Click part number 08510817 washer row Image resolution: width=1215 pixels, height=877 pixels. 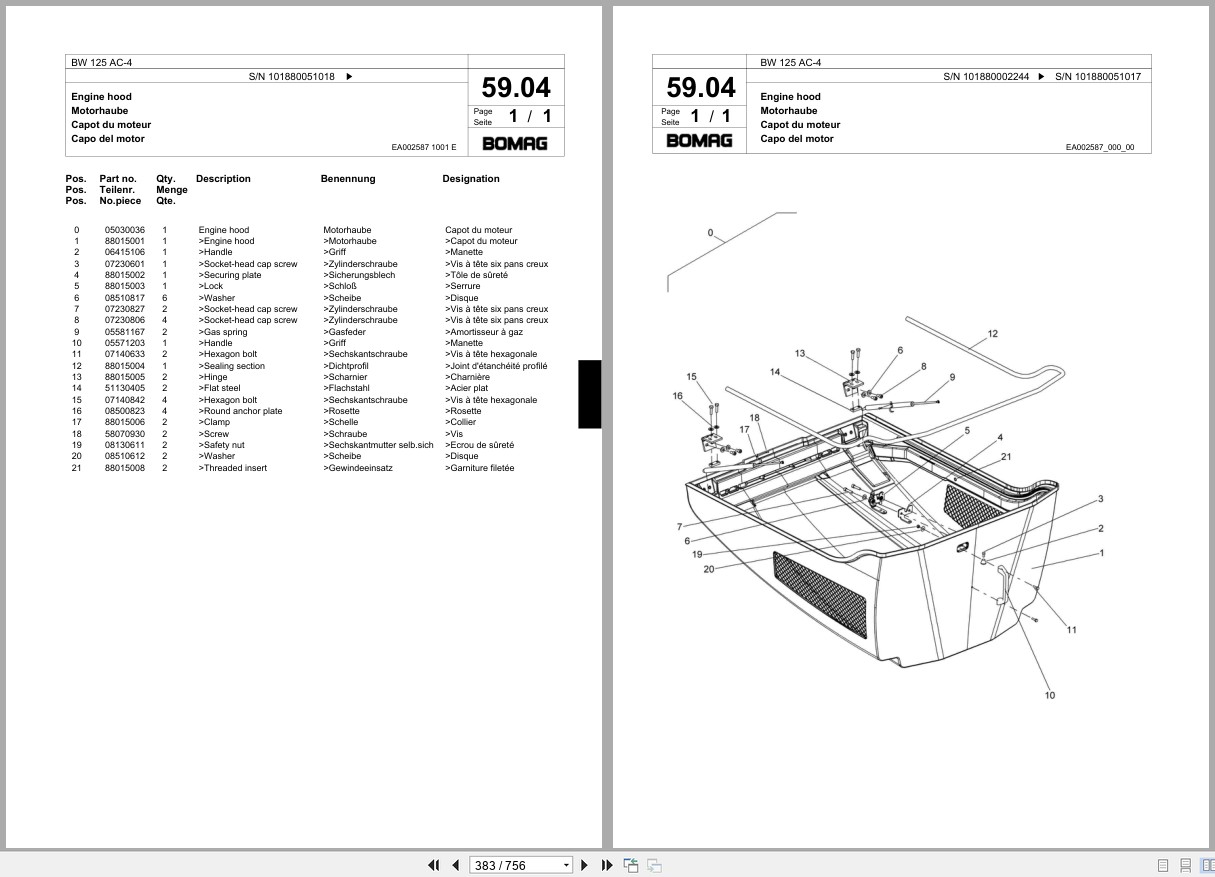[125, 298]
